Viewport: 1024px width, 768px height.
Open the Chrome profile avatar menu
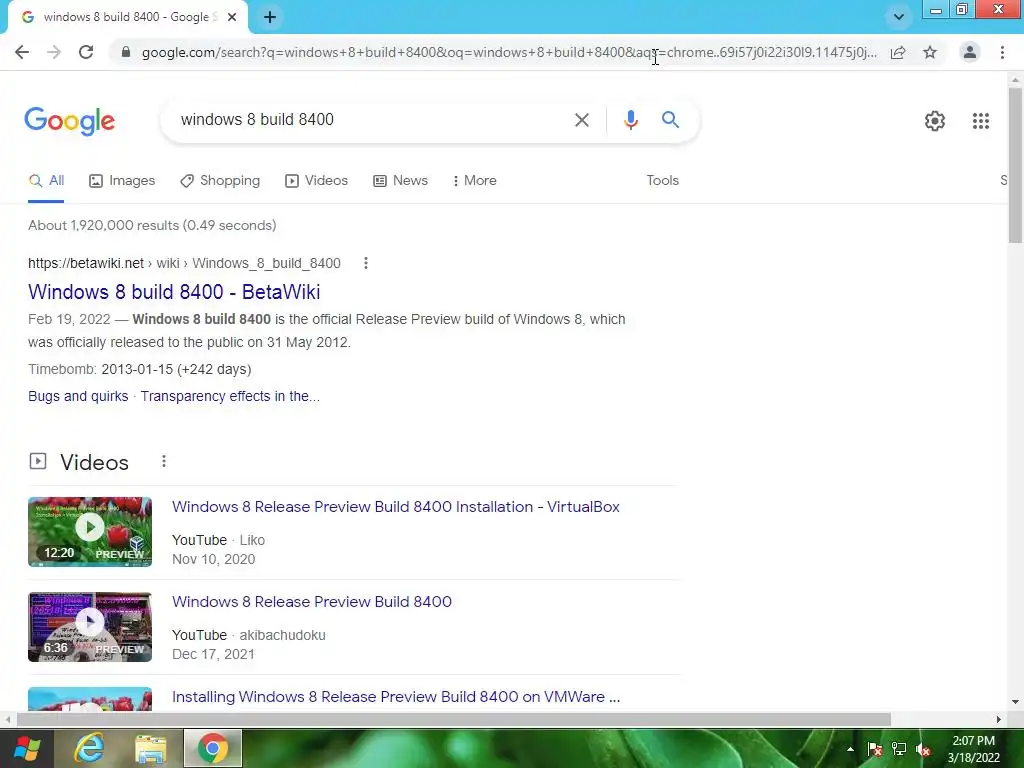point(970,52)
